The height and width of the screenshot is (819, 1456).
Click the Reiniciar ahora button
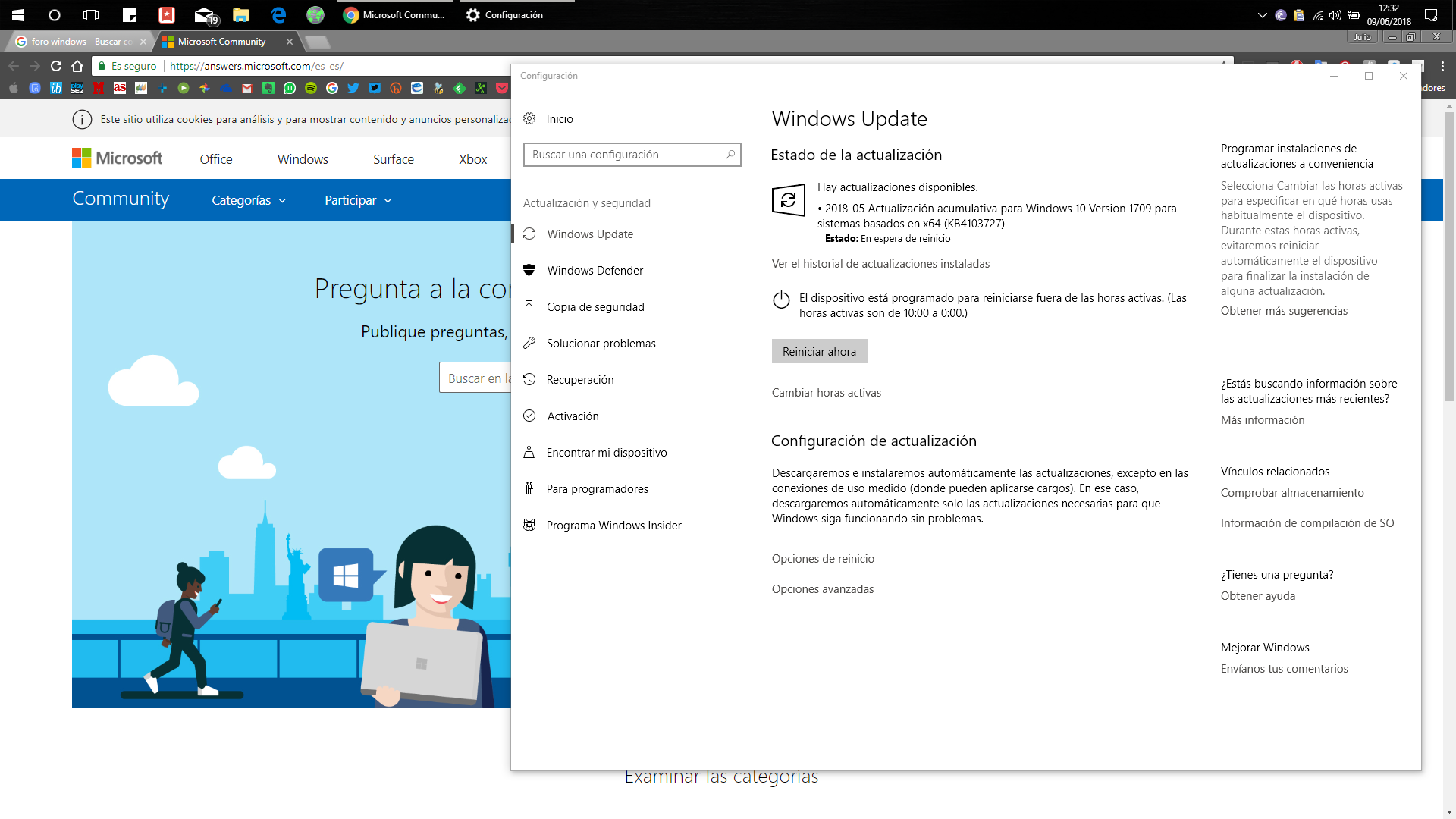819,351
